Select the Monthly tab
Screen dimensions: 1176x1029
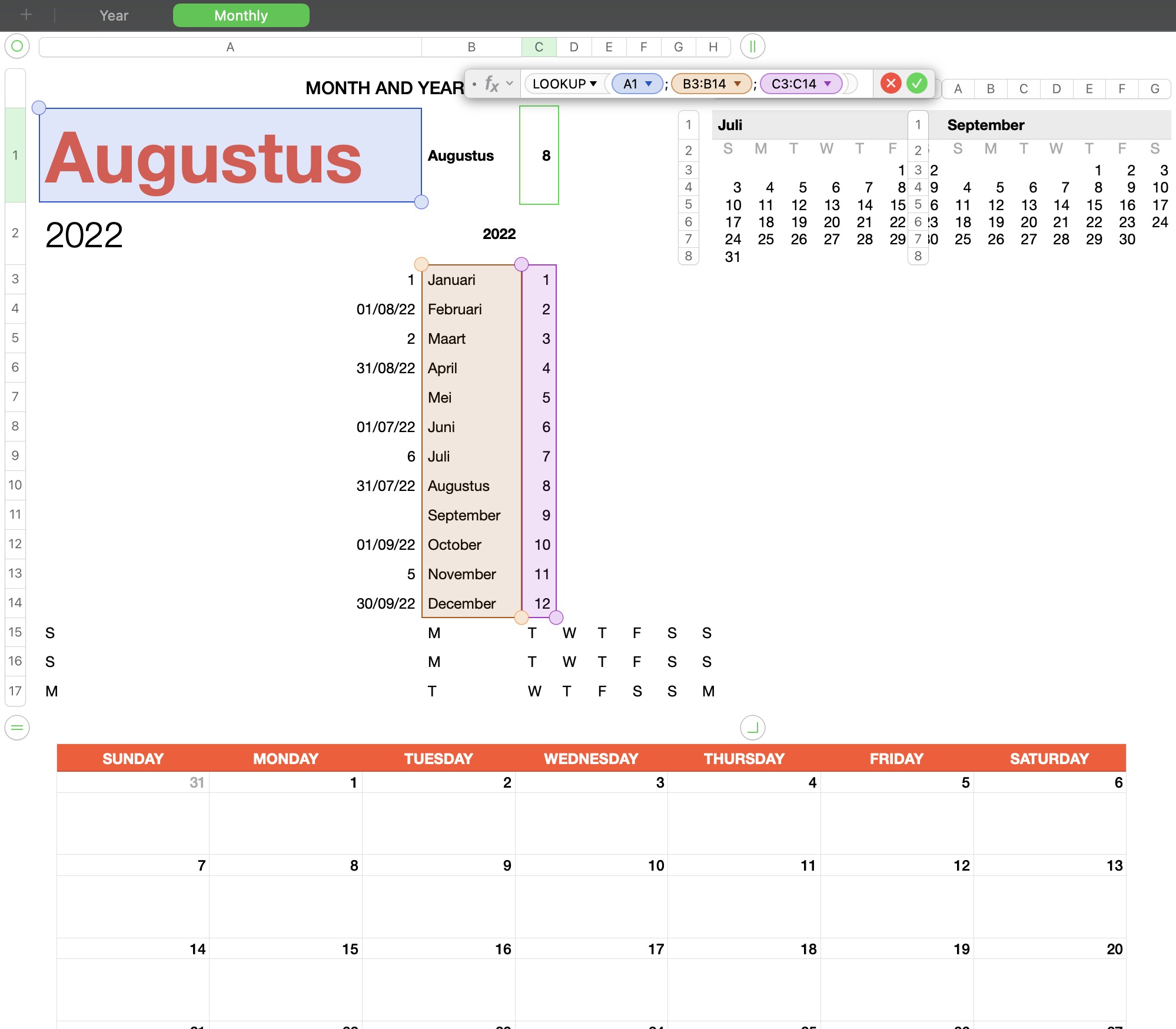point(241,15)
